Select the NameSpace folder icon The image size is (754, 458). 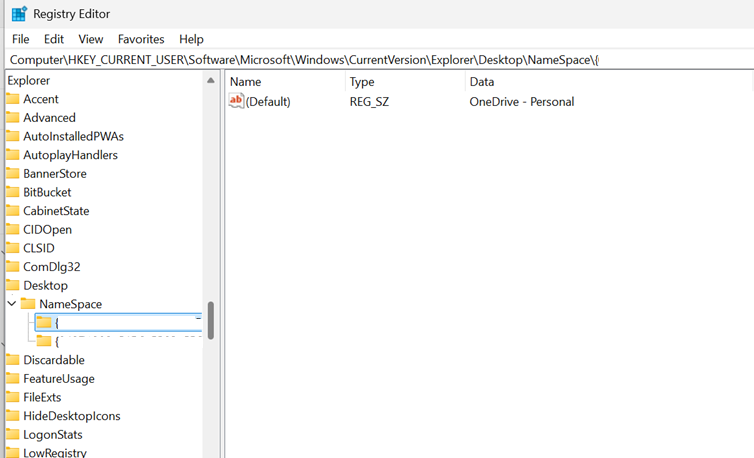tap(28, 304)
